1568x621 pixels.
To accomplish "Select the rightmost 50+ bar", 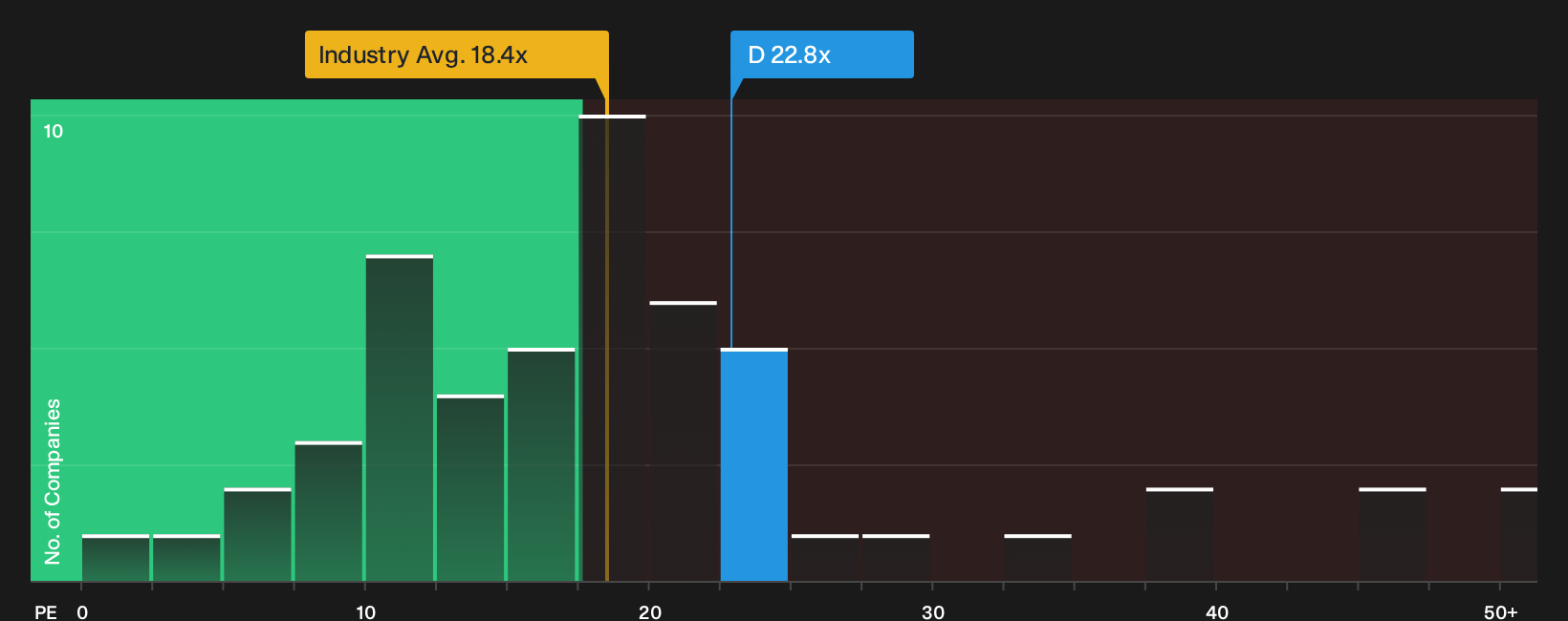I will (x=1518, y=535).
